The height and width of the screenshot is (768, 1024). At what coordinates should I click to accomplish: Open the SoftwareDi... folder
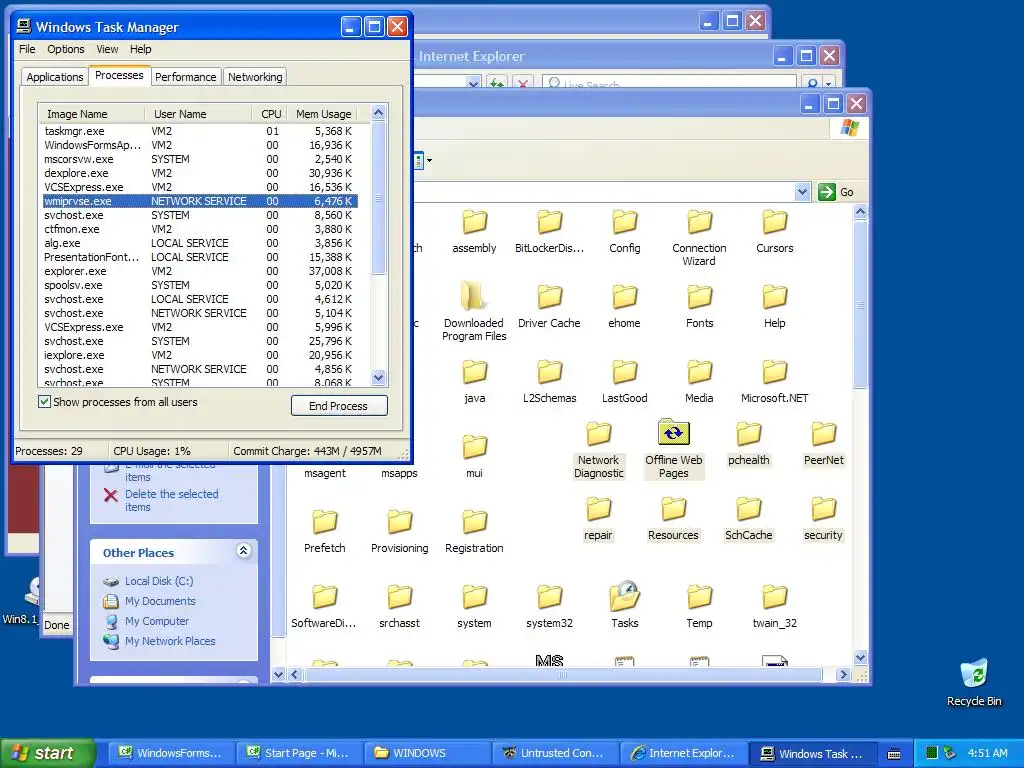pyautogui.click(x=325, y=607)
